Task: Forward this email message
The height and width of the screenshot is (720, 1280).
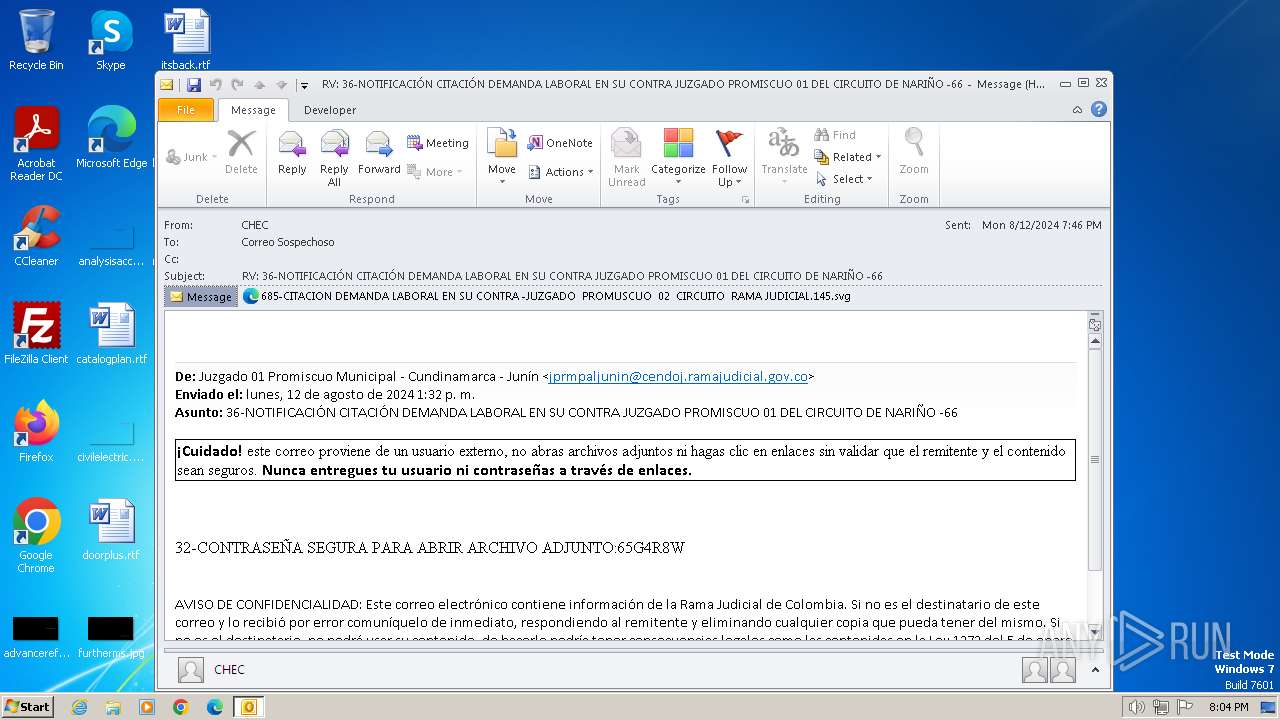Action: pyautogui.click(x=379, y=154)
